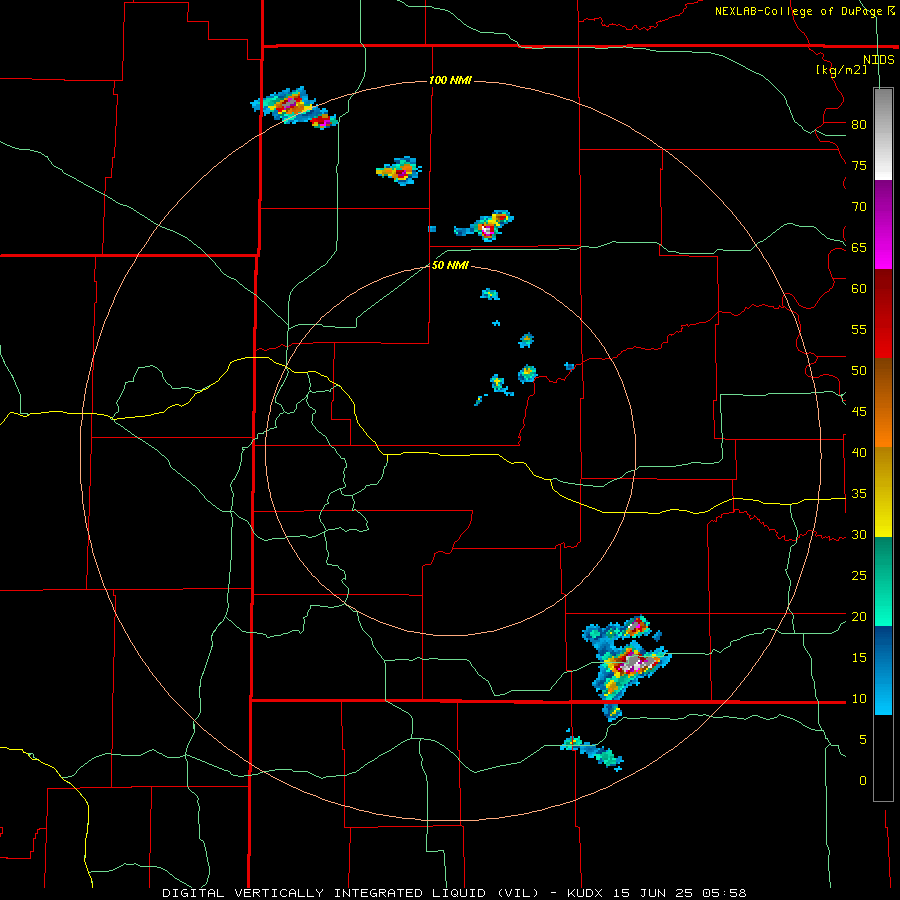Pick the magenta-purple segment of the color bar
Screen dimensions: 900x900
click(x=883, y=224)
